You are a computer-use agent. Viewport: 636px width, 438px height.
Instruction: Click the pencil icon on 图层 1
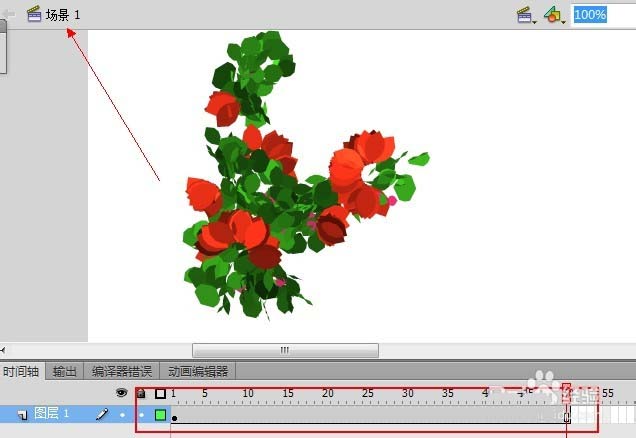pyautogui.click(x=101, y=413)
